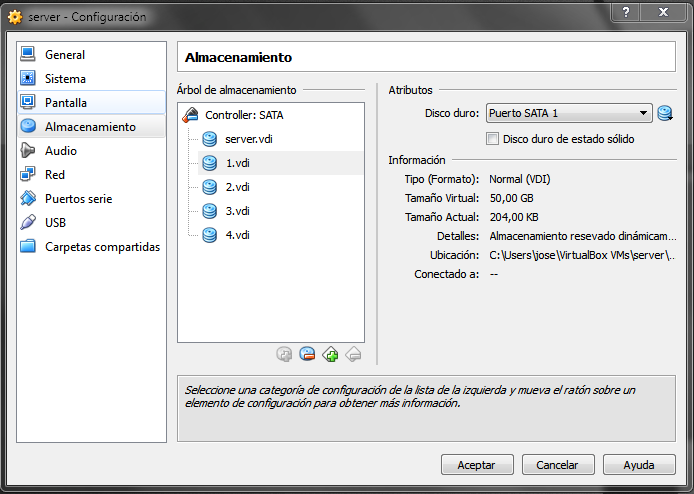This screenshot has width=694, height=494.
Task: Click the Aceptar button
Action: click(477, 465)
